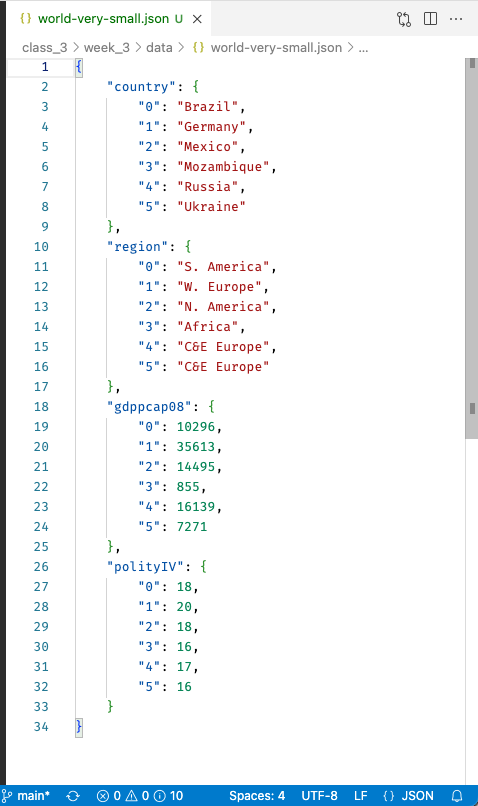Click the "Mexico" string
478x806 pixels.
point(208,147)
